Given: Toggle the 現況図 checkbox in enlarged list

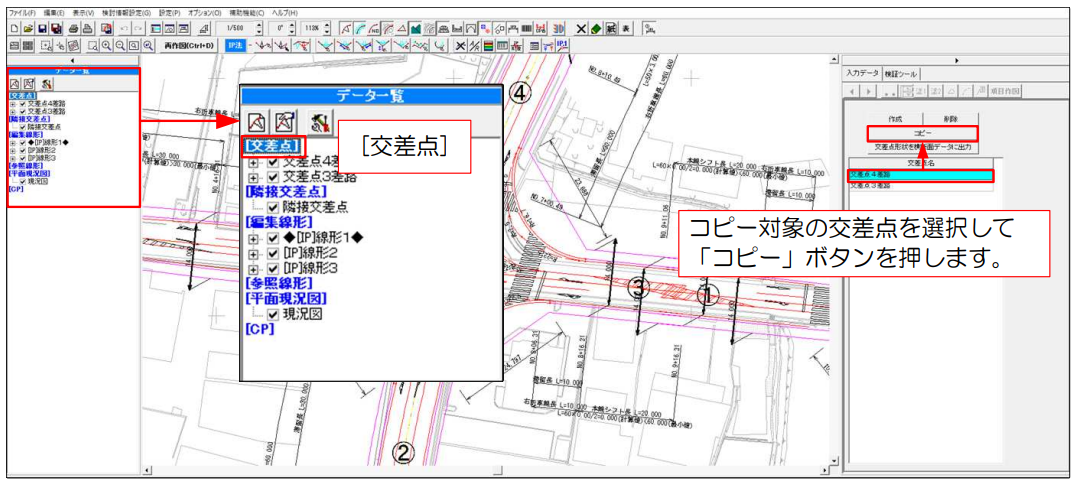Looking at the screenshot, I should point(272,314).
